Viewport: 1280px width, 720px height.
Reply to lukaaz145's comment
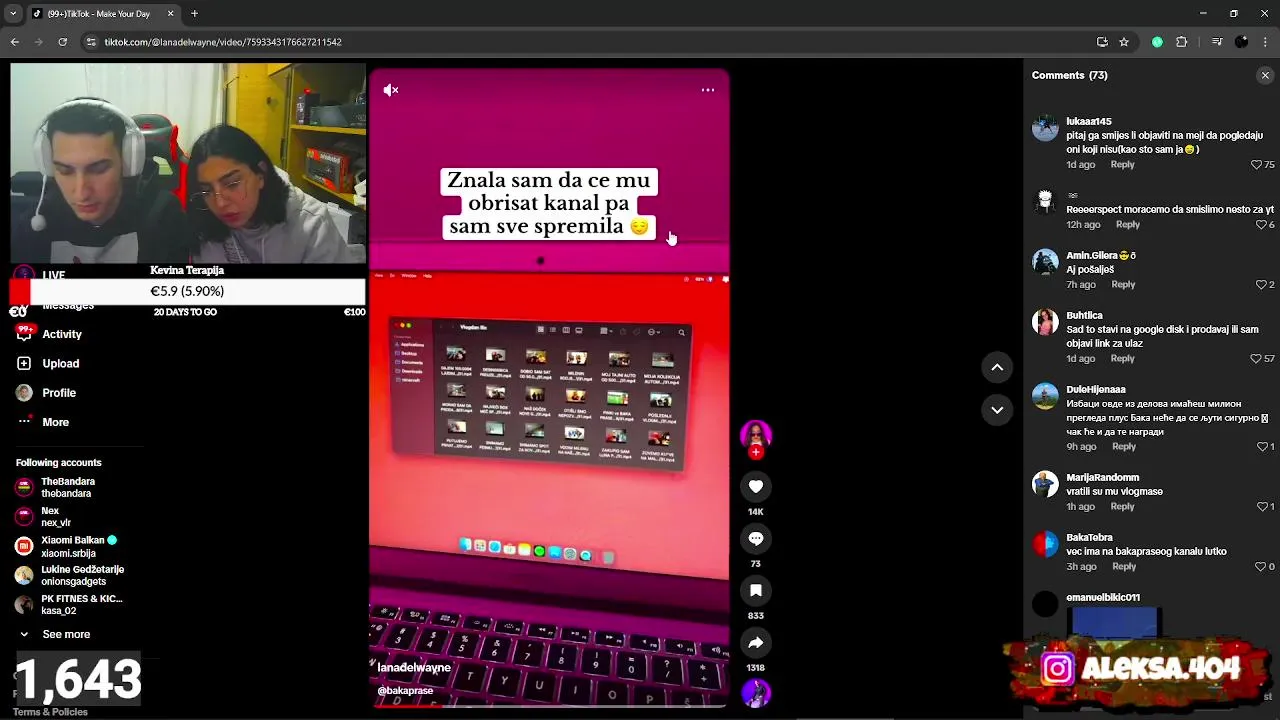(1122, 165)
